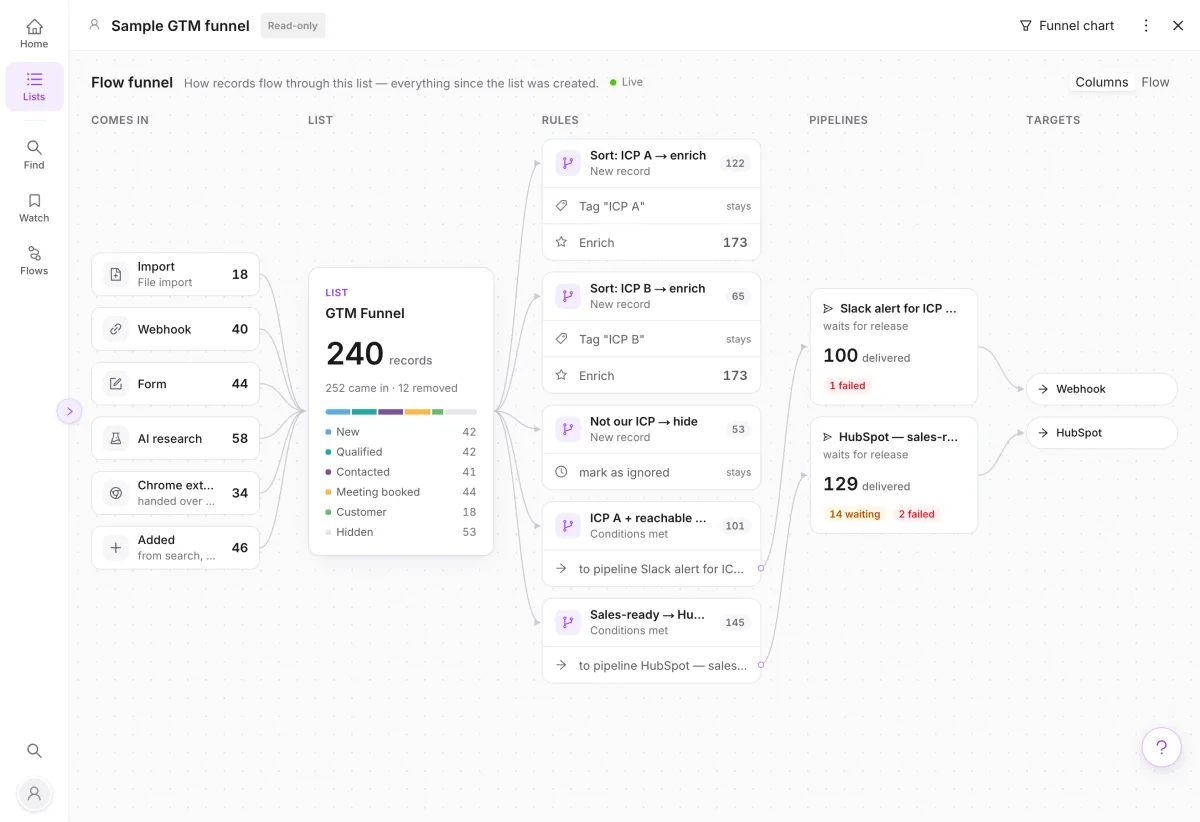Image resolution: width=1200 pixels, height=822 pixels.
Task: Open the HubSpot target
Action: [1101, 433]
